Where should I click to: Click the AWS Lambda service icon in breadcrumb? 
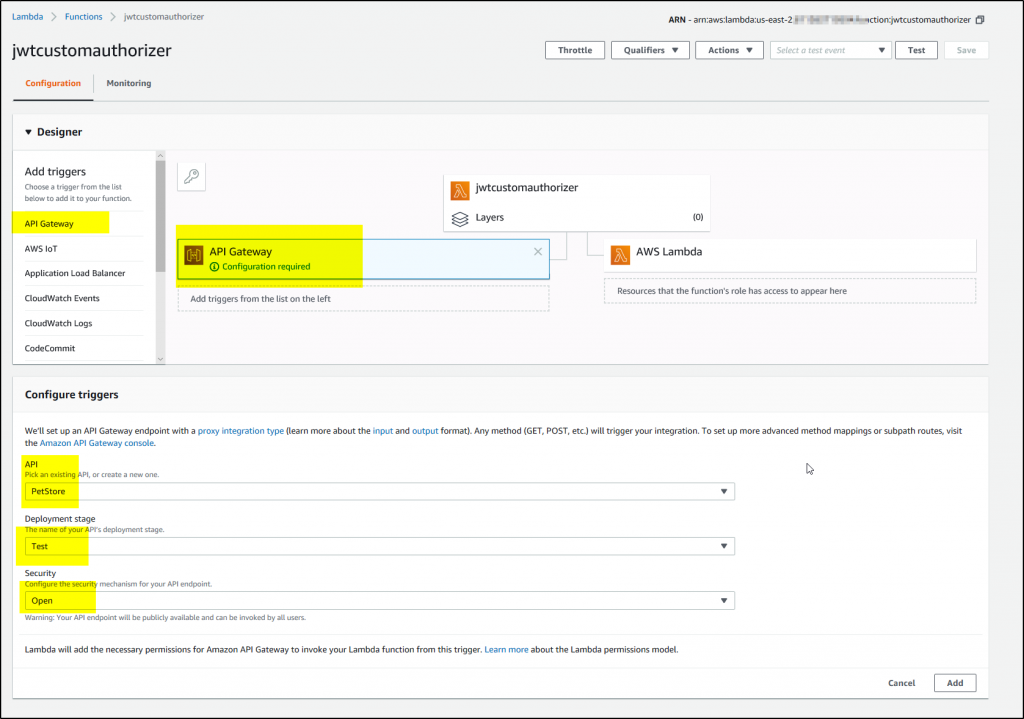click(27, 16)
